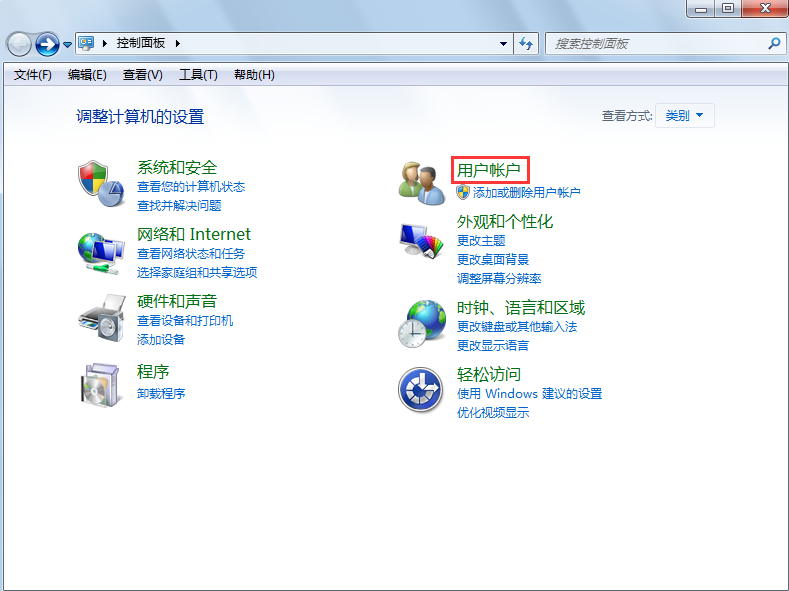Click the System and Security shield icon
This screenshot has width=789, height=591.
point(101,180)
